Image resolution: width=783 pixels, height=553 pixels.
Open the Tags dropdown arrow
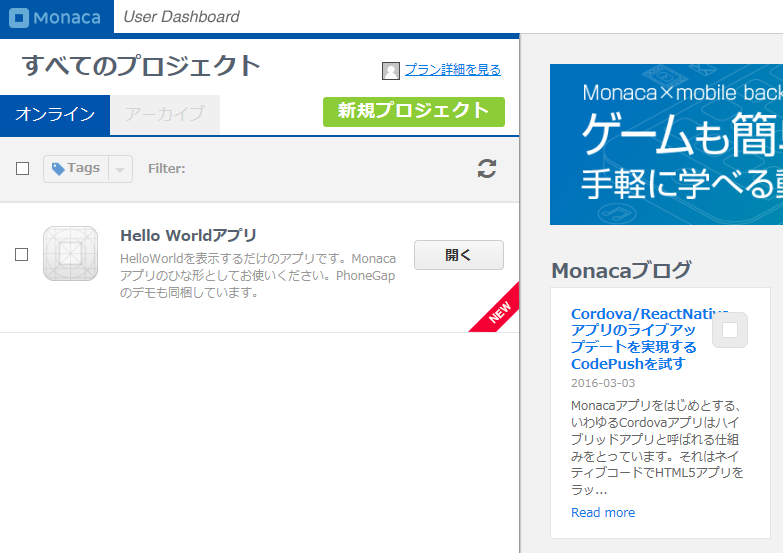120,169
